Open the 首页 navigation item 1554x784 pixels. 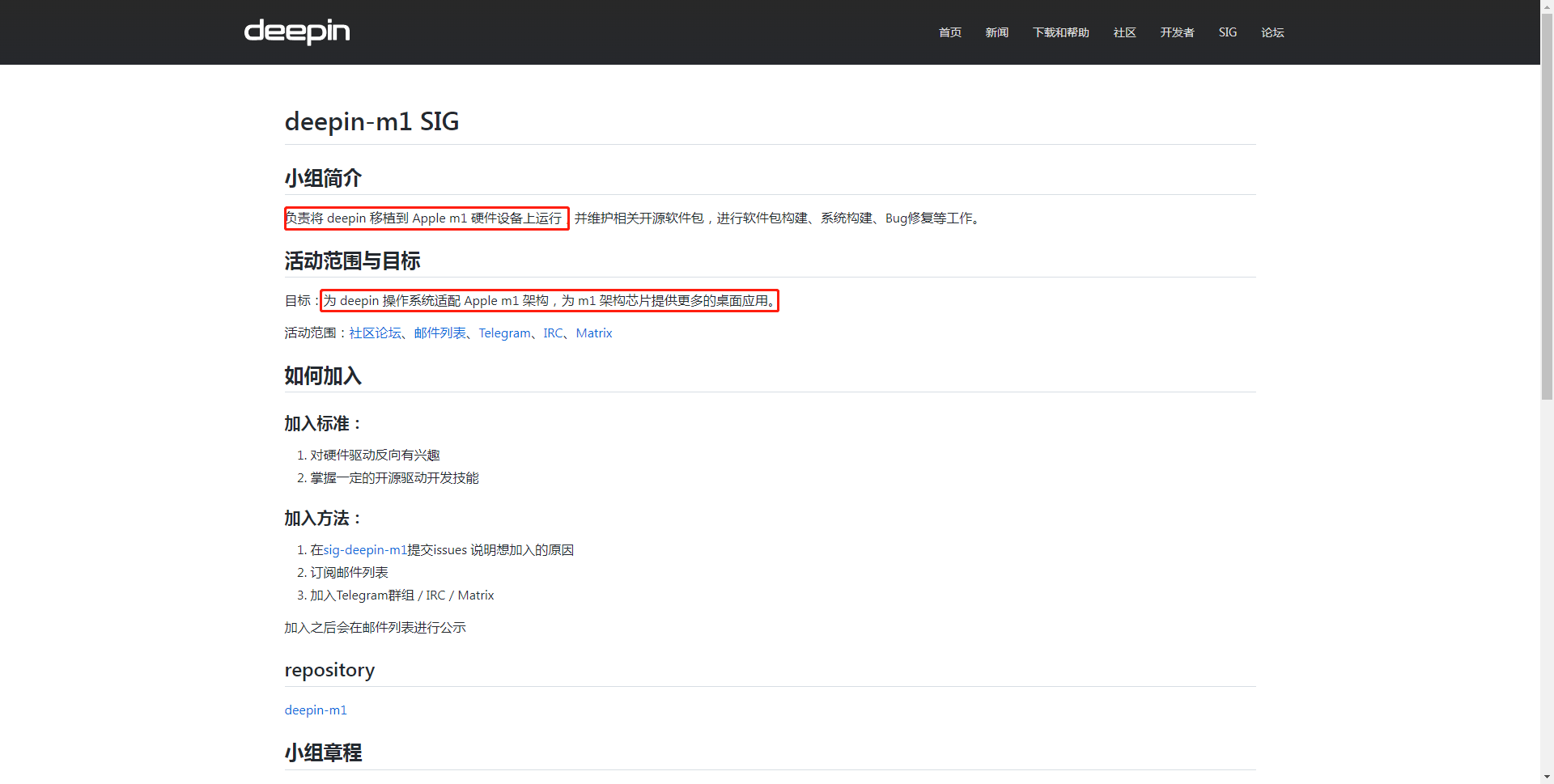950,32
